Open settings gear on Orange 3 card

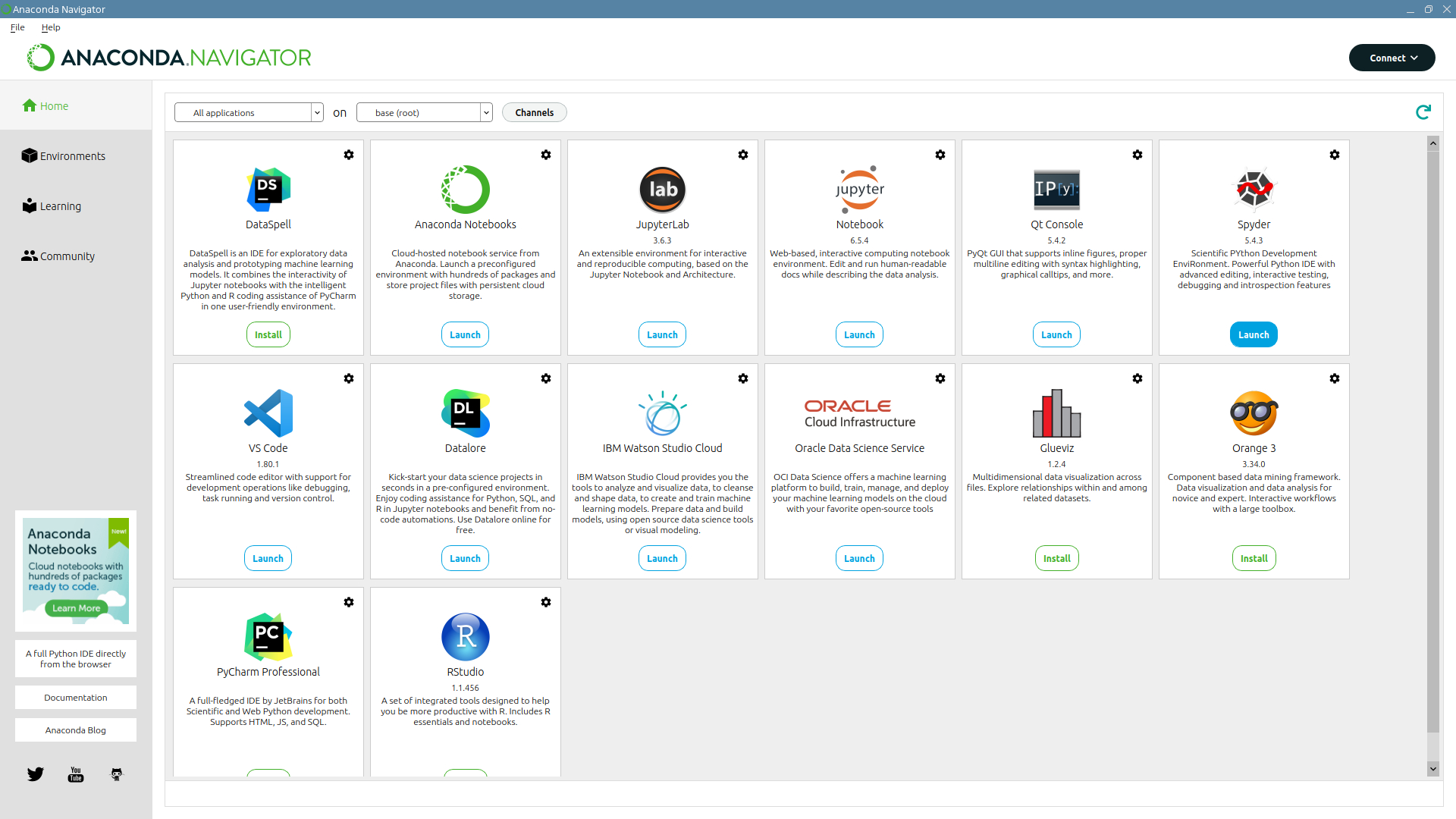[1335, 378]
